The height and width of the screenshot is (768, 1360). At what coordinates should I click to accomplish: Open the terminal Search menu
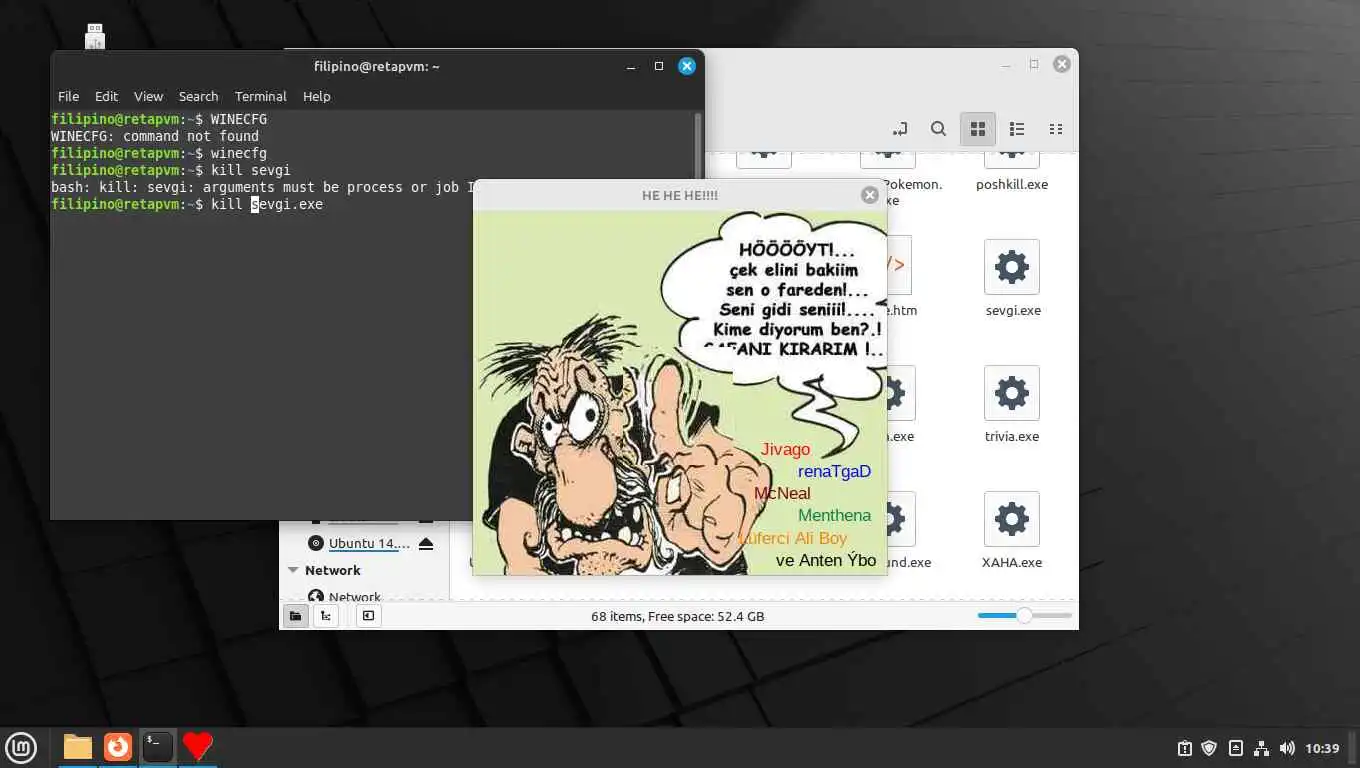tap(198, 96)
